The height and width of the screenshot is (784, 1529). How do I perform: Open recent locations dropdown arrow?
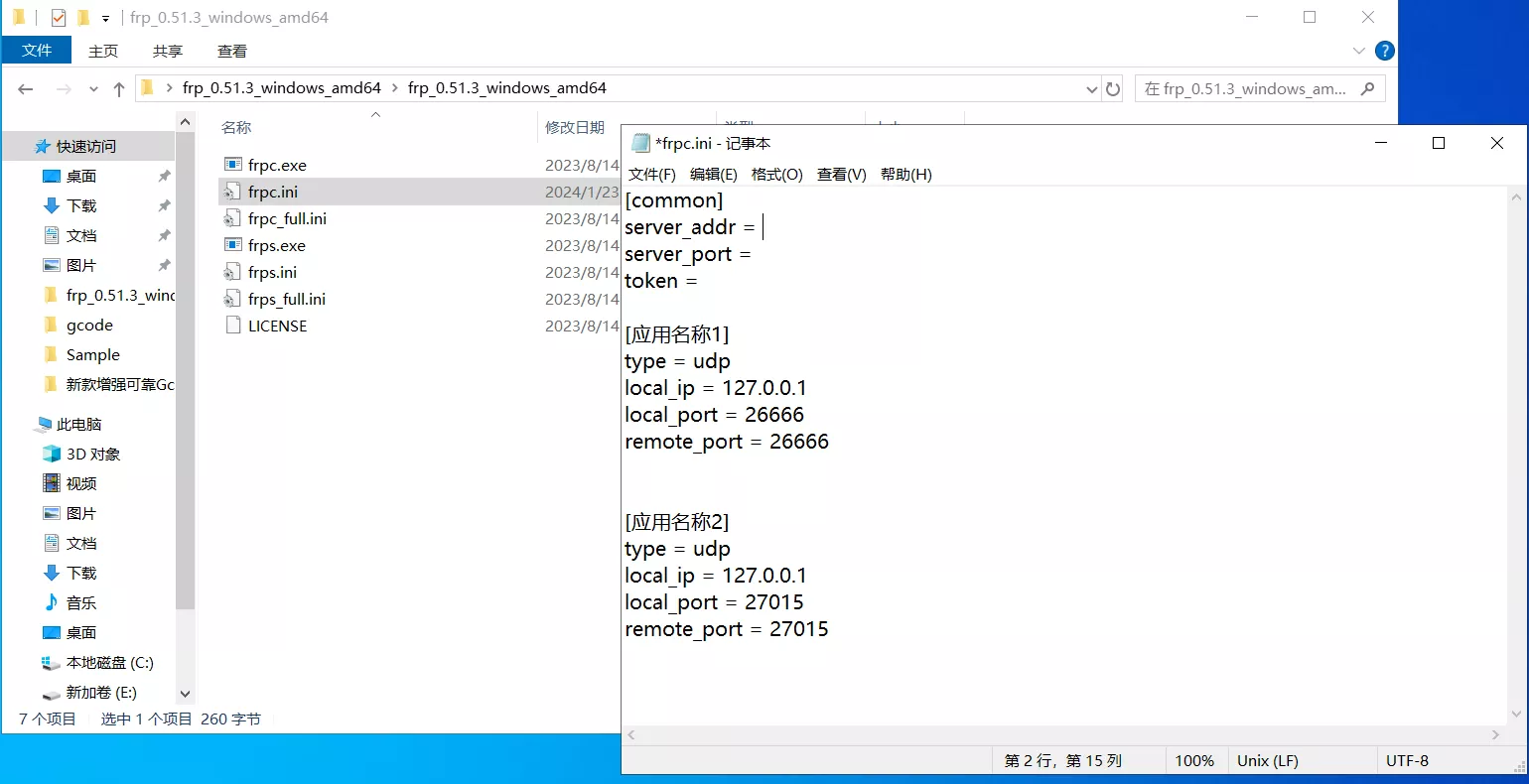coord(93,88)
